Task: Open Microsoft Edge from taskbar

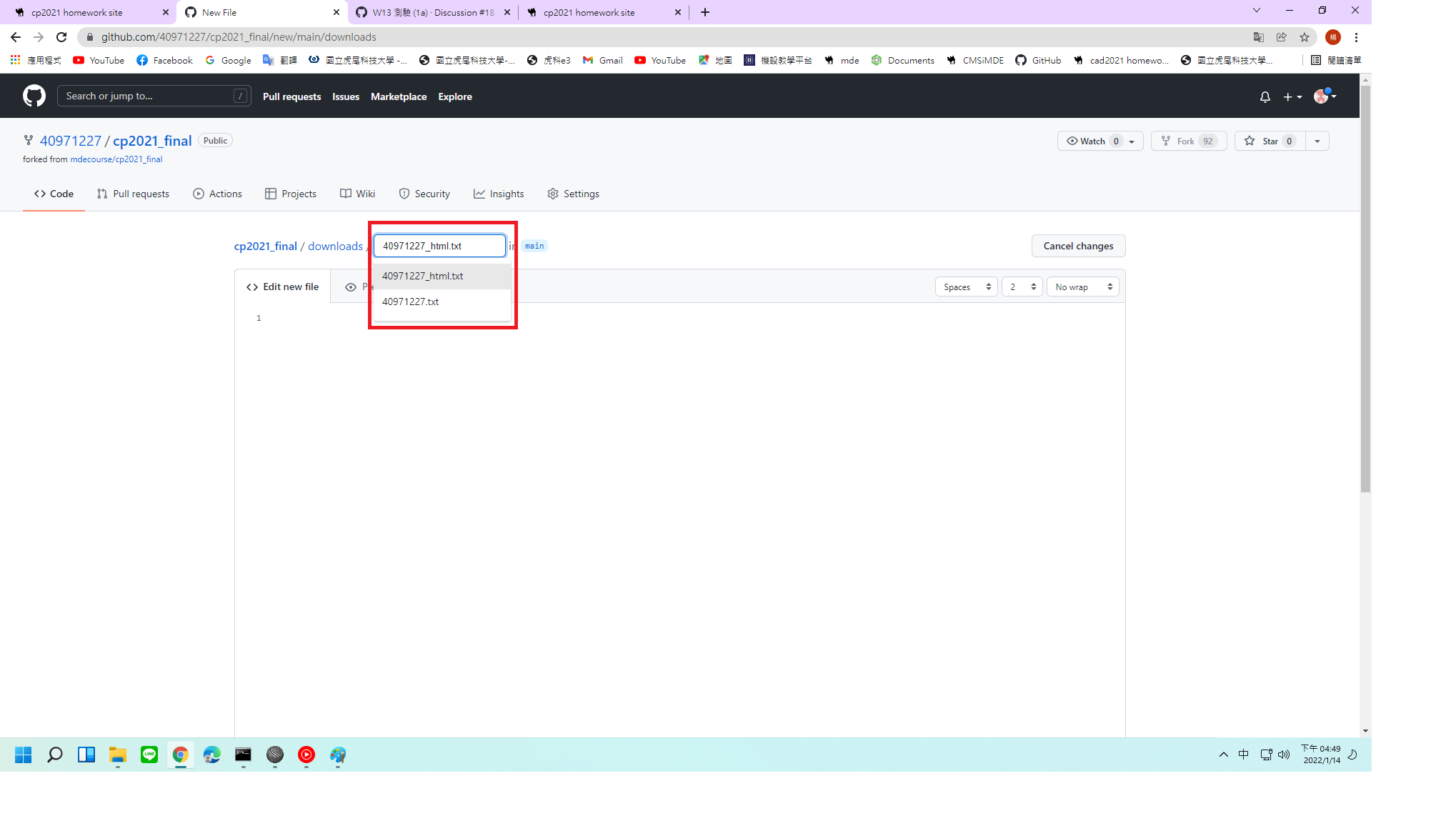Action: [x=212, y=755]
